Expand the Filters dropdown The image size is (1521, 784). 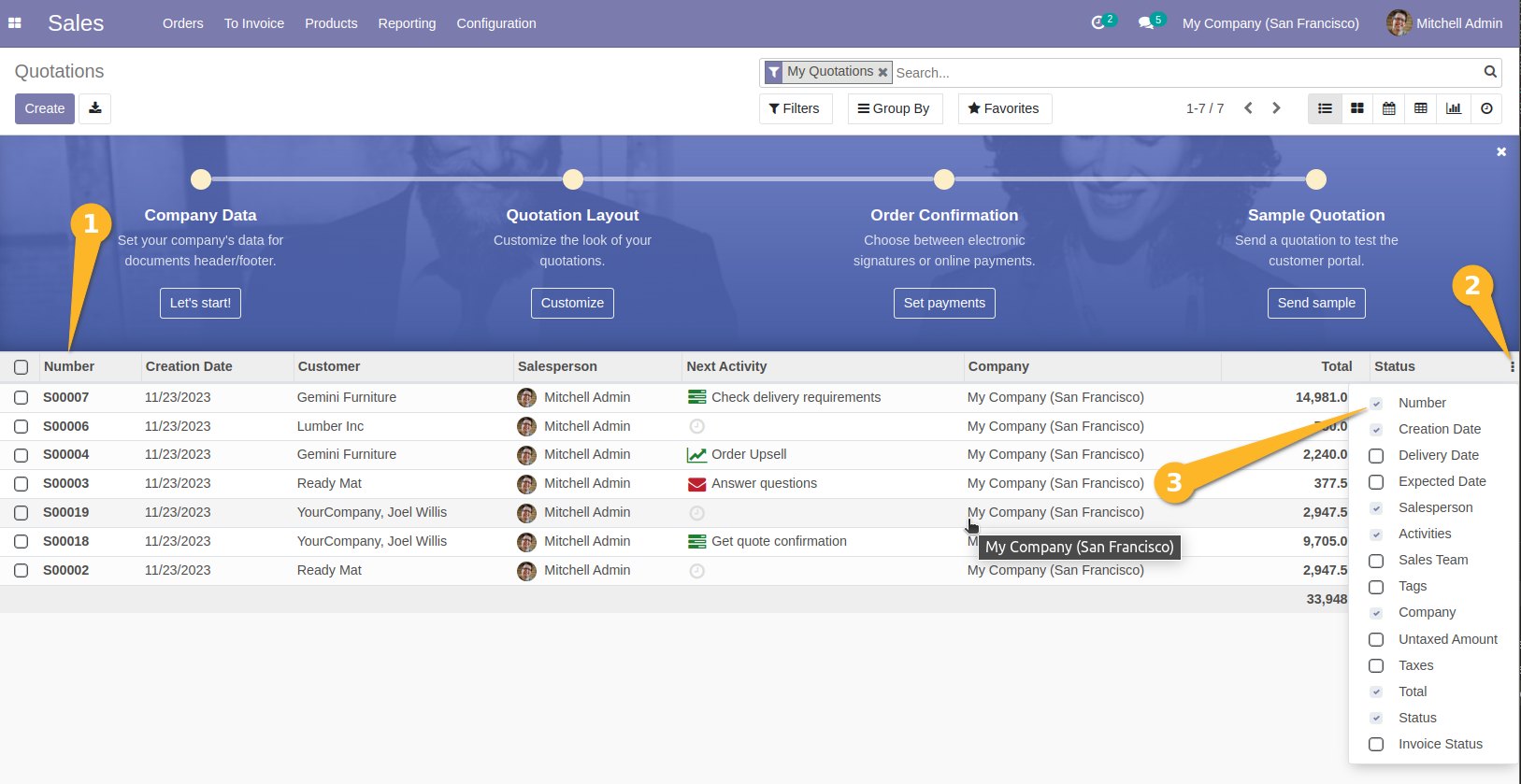(x=795, y=108)
